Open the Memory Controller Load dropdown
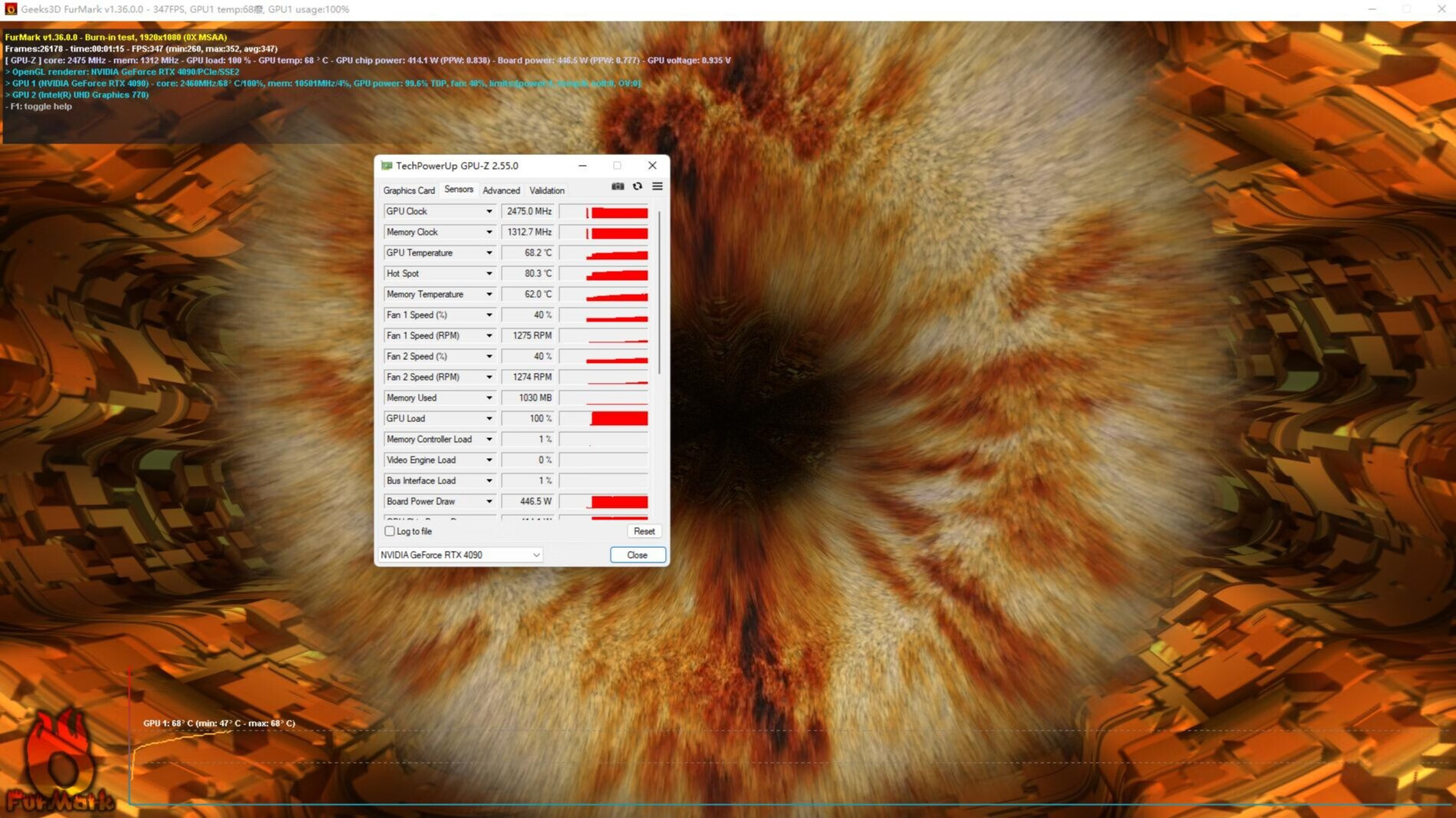 coord(489,439)
